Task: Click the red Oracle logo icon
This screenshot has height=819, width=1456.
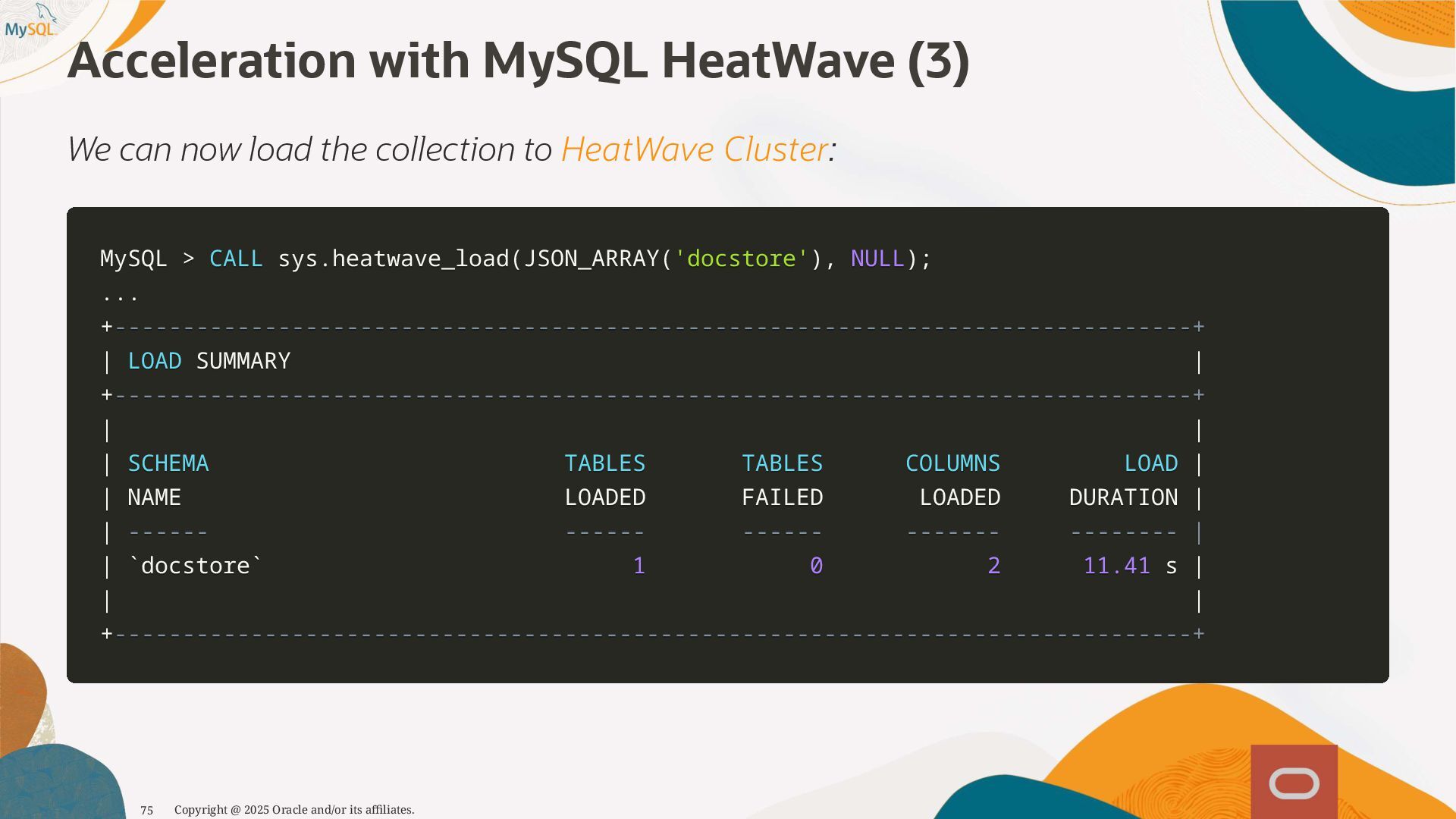Action: tap(1294, 783)
